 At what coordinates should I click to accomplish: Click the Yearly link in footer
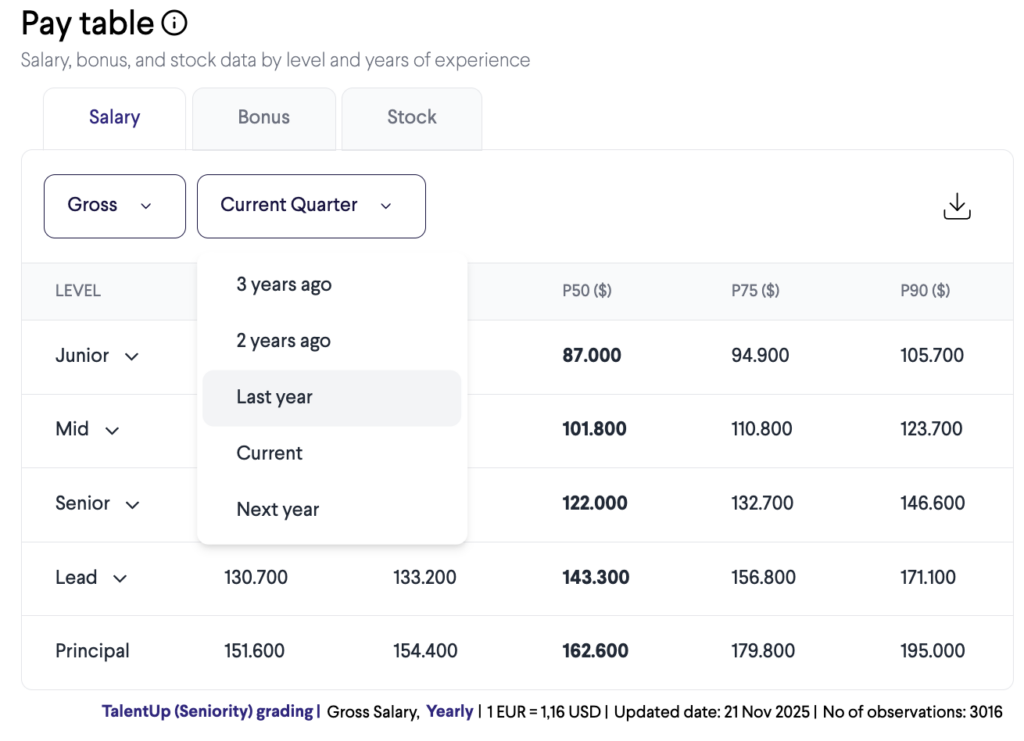449,711
